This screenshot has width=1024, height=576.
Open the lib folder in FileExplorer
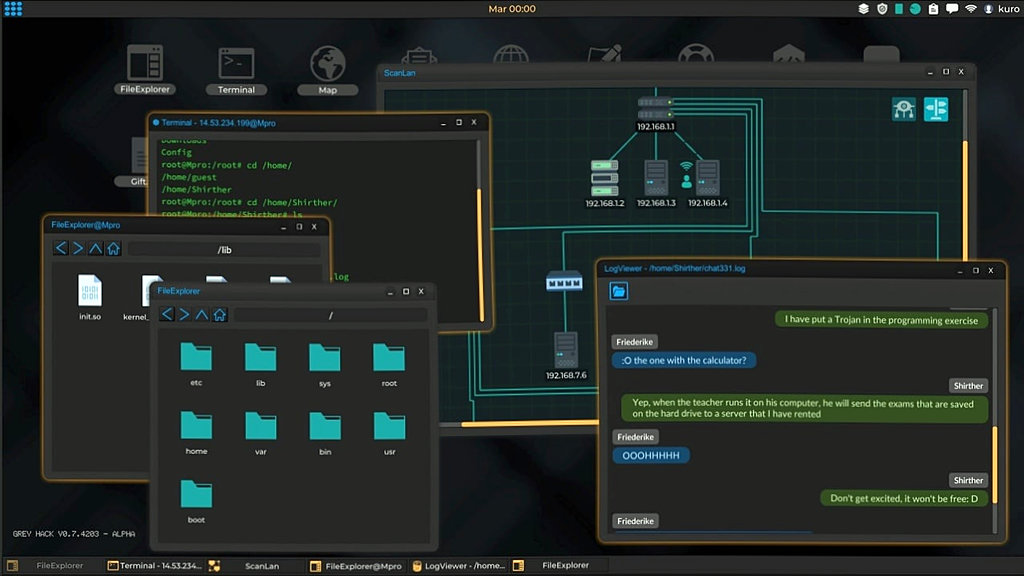(261, 364)
